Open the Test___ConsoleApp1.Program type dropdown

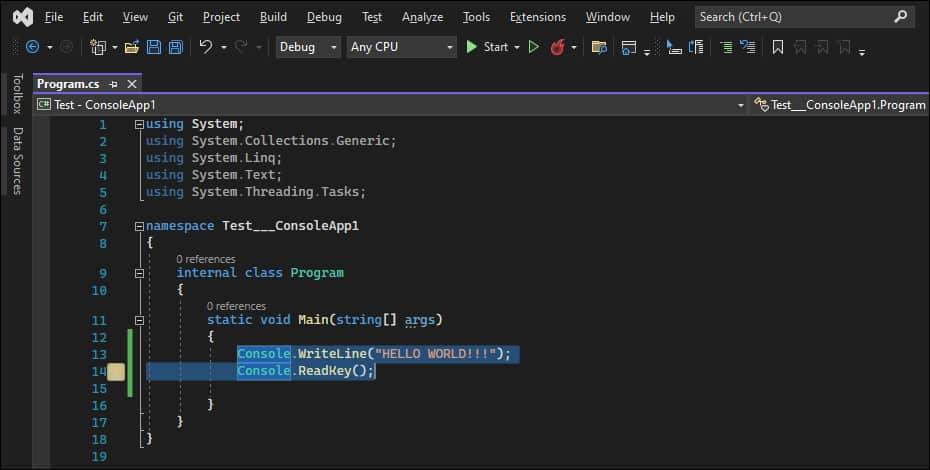click(840, 105)
